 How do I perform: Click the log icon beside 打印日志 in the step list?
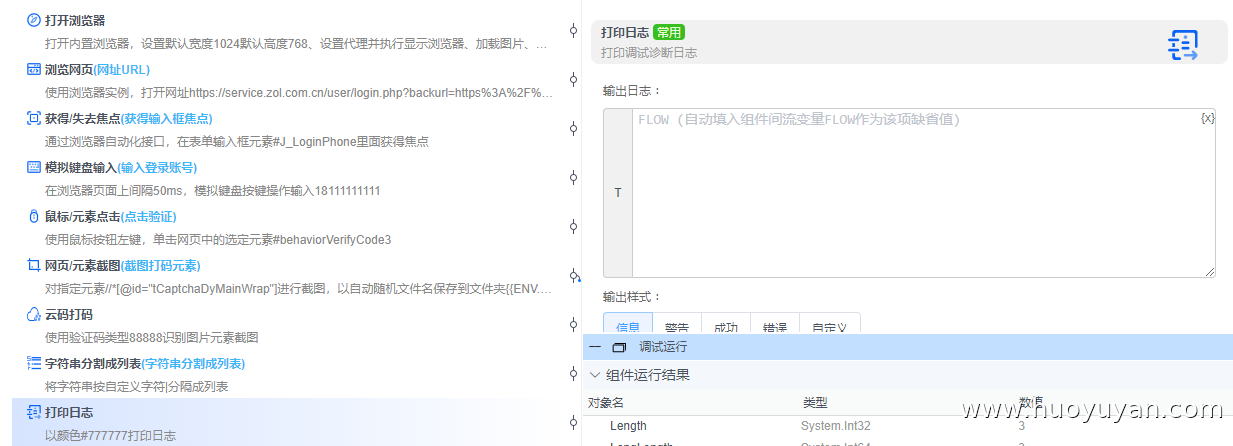(x=34, y=412)
